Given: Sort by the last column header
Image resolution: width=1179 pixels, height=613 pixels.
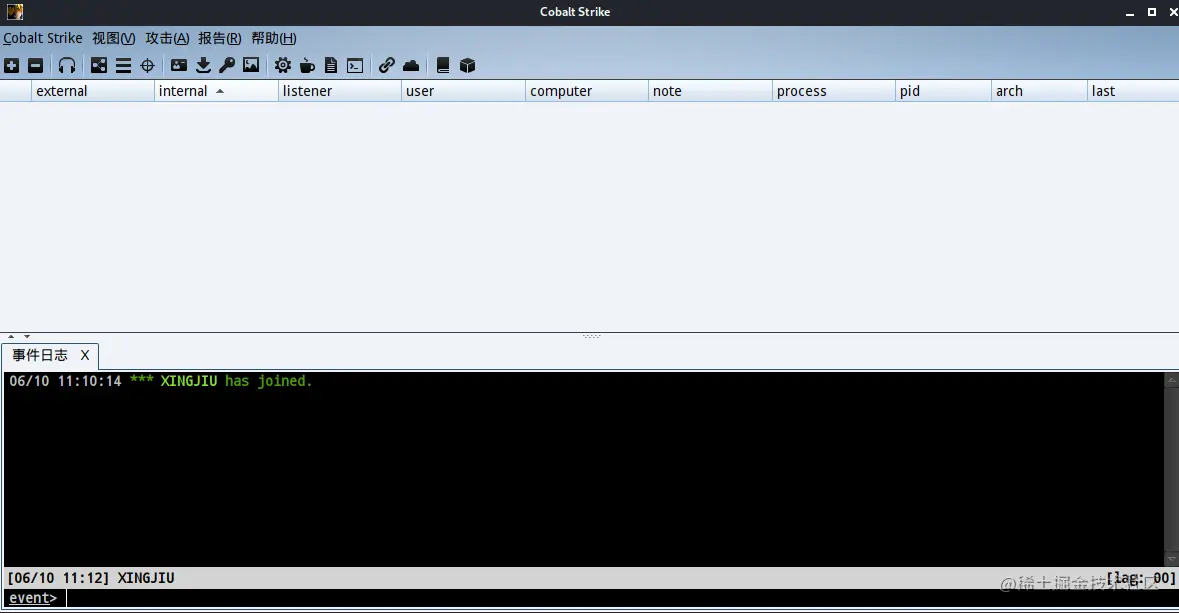Looking at the screenshot, I should (x=1133, y=91).
